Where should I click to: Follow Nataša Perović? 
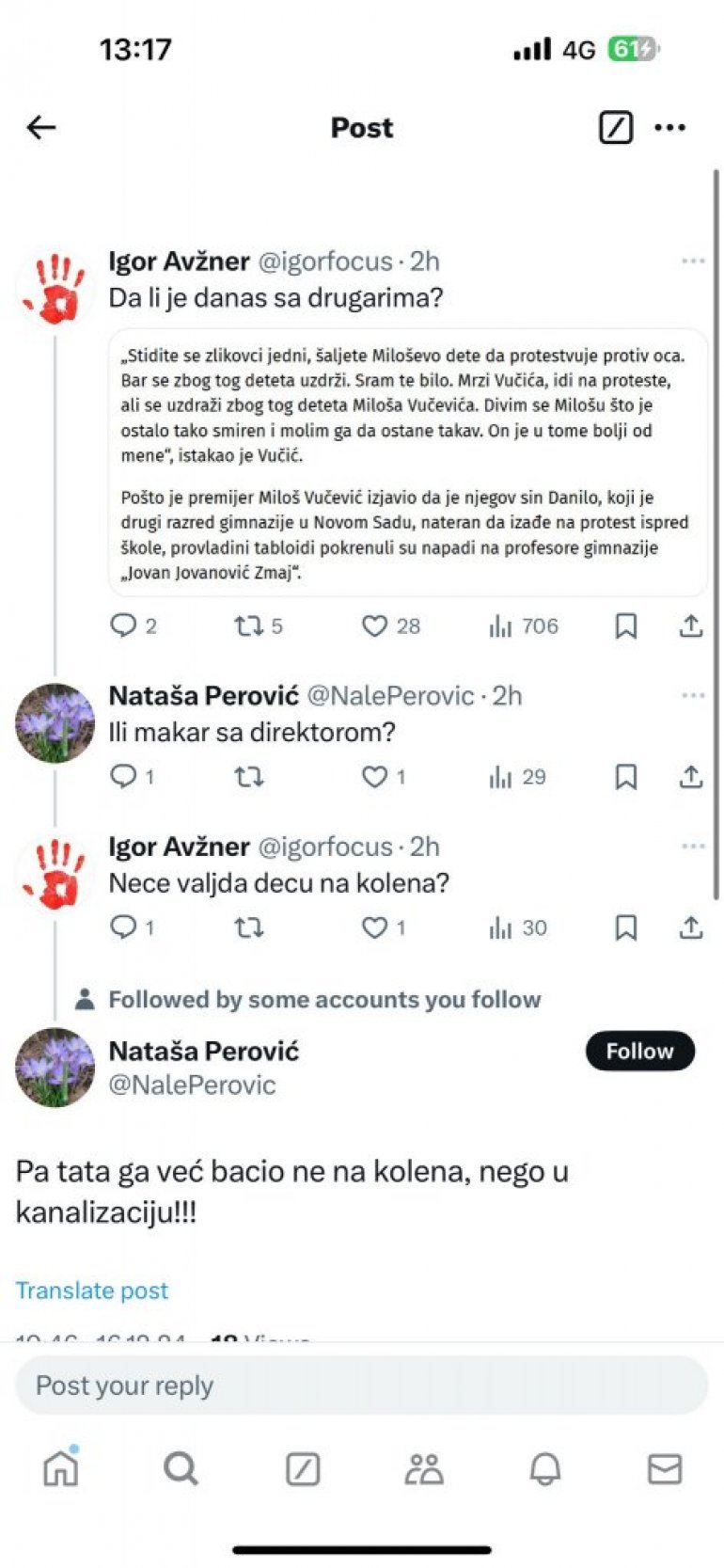(639, 1051)
